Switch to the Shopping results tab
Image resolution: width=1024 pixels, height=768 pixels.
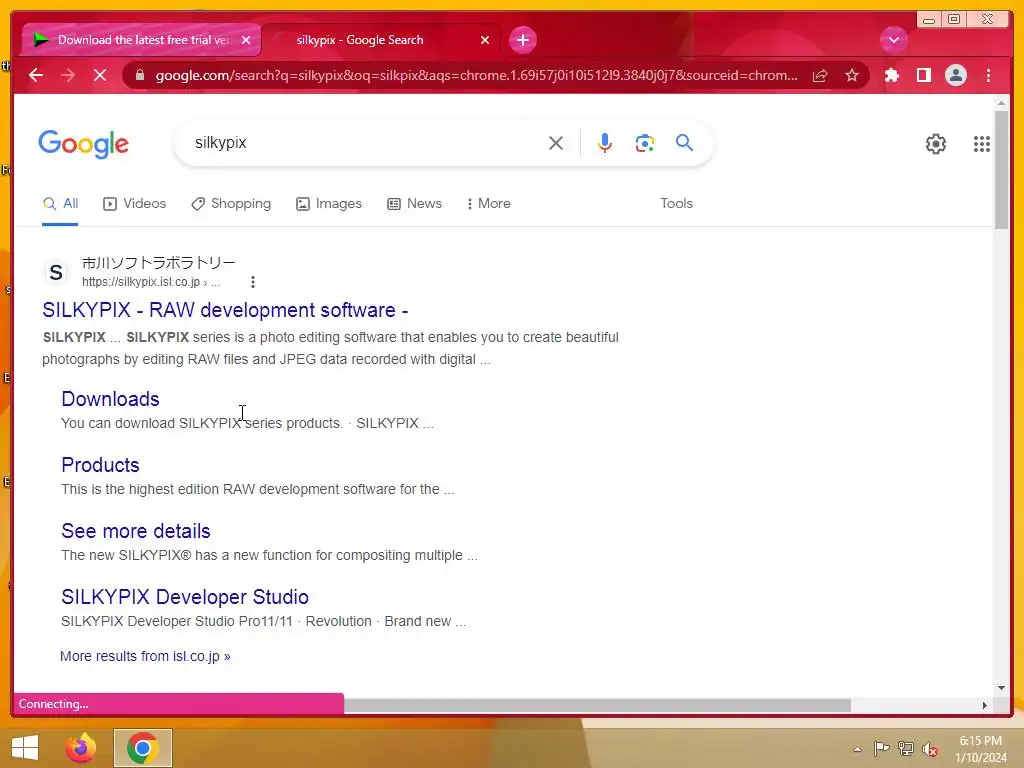pos(231,204)
